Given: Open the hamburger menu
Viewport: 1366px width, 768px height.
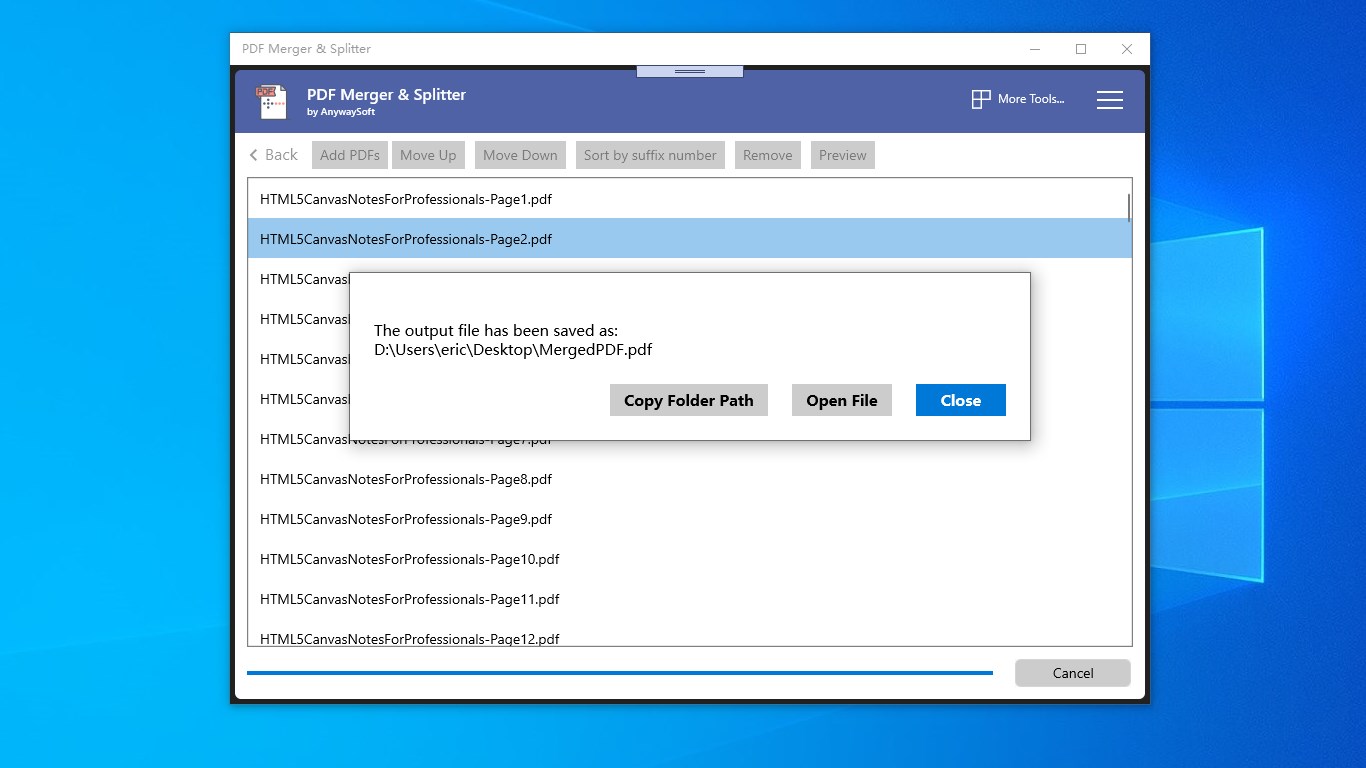Looking at the screenshot, I should point(1109,100).
